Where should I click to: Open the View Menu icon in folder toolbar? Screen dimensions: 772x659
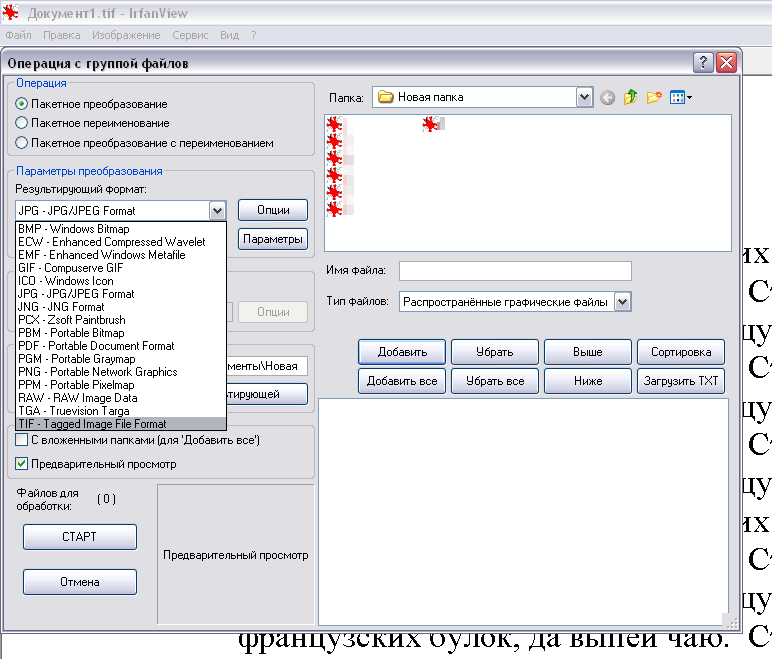click(x=680, y=98)
